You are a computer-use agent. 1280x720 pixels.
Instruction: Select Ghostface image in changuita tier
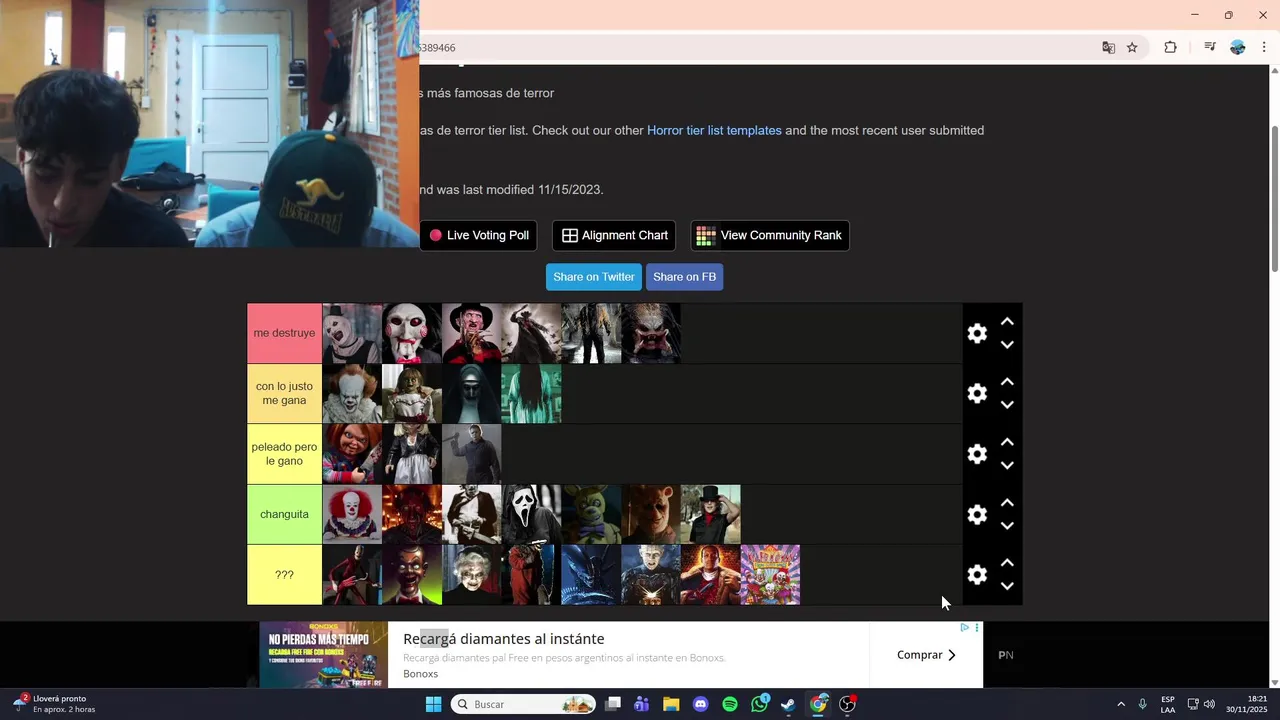click(x=531, y=514)
